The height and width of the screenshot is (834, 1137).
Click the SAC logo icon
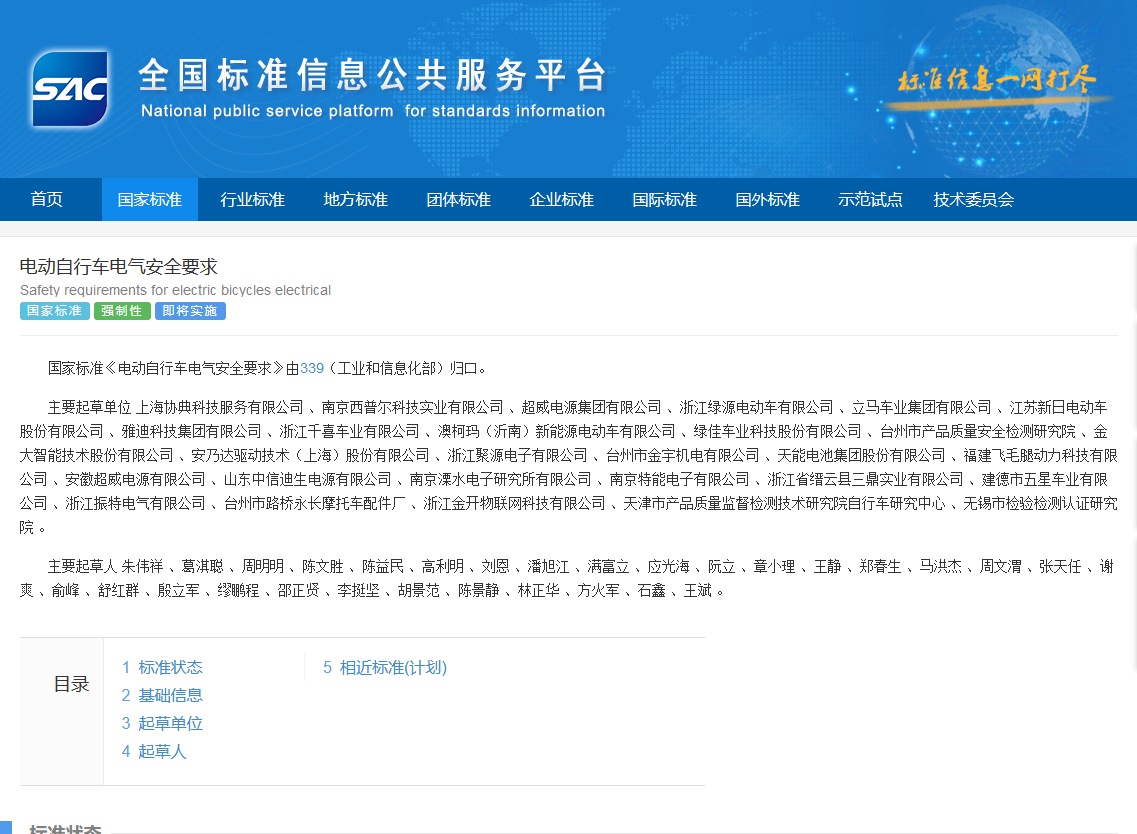(69, 89)
